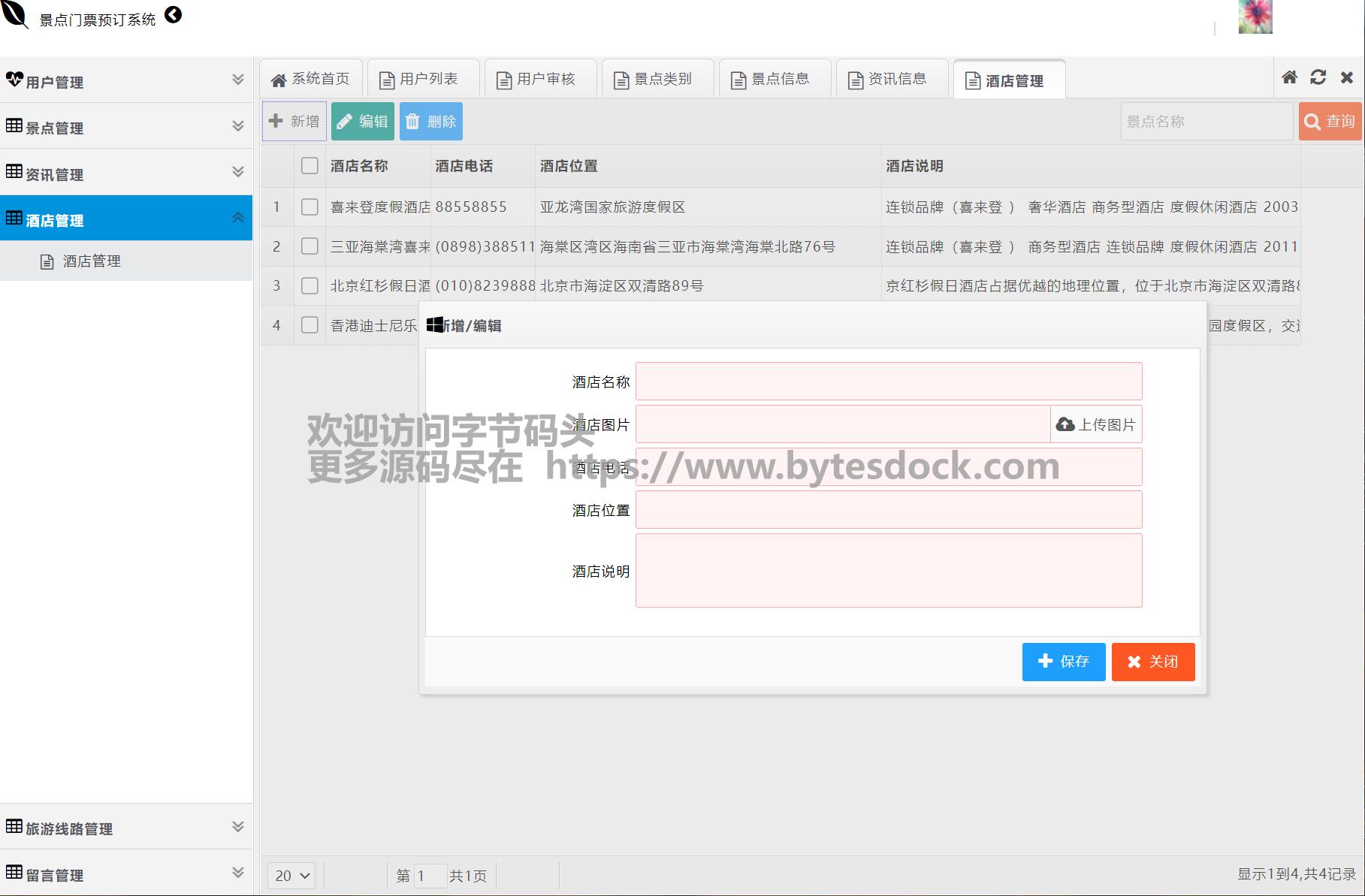Click the user avatar thumbnail
The height and width of the screenshot is (896, 1365).
pyautogui.click(x=1255, y=17)
